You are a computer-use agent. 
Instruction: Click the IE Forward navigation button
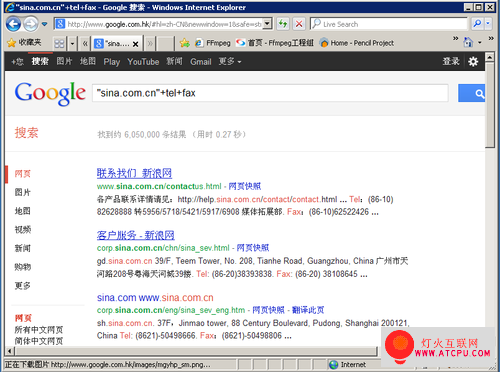coord(31,24)
